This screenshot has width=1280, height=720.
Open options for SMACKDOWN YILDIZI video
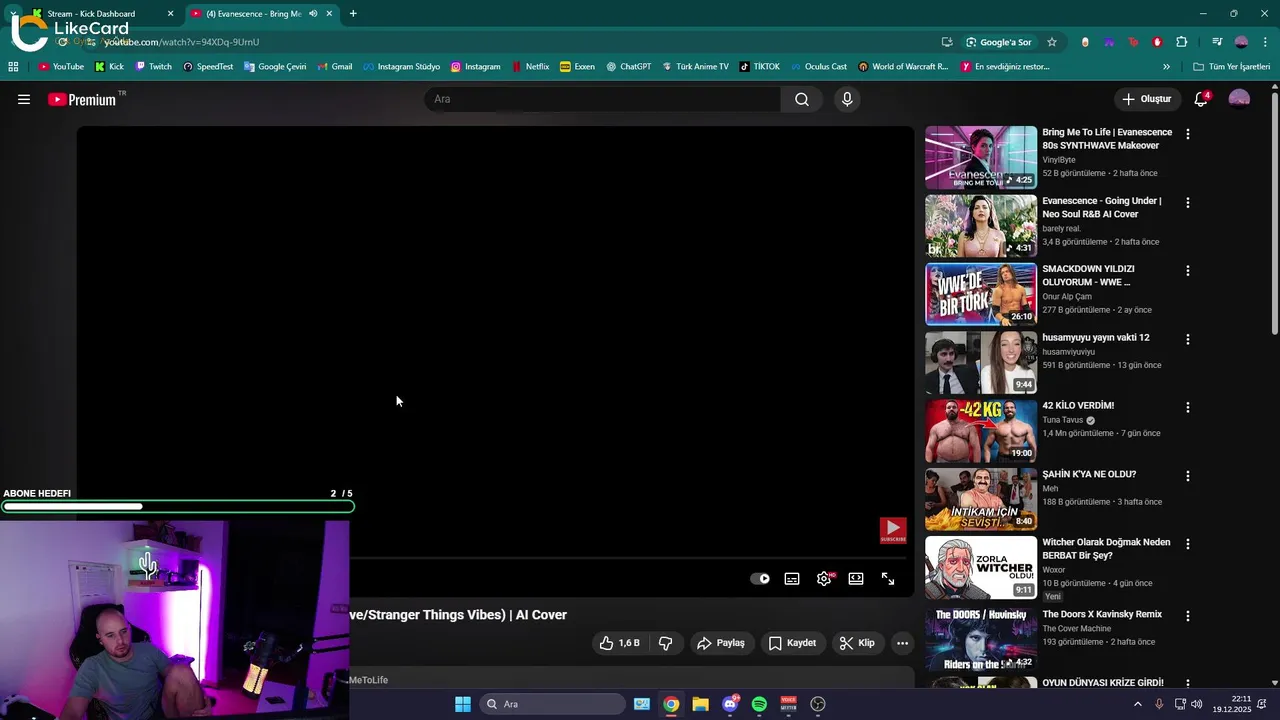pyautogui.click(x=1188, y=271)
